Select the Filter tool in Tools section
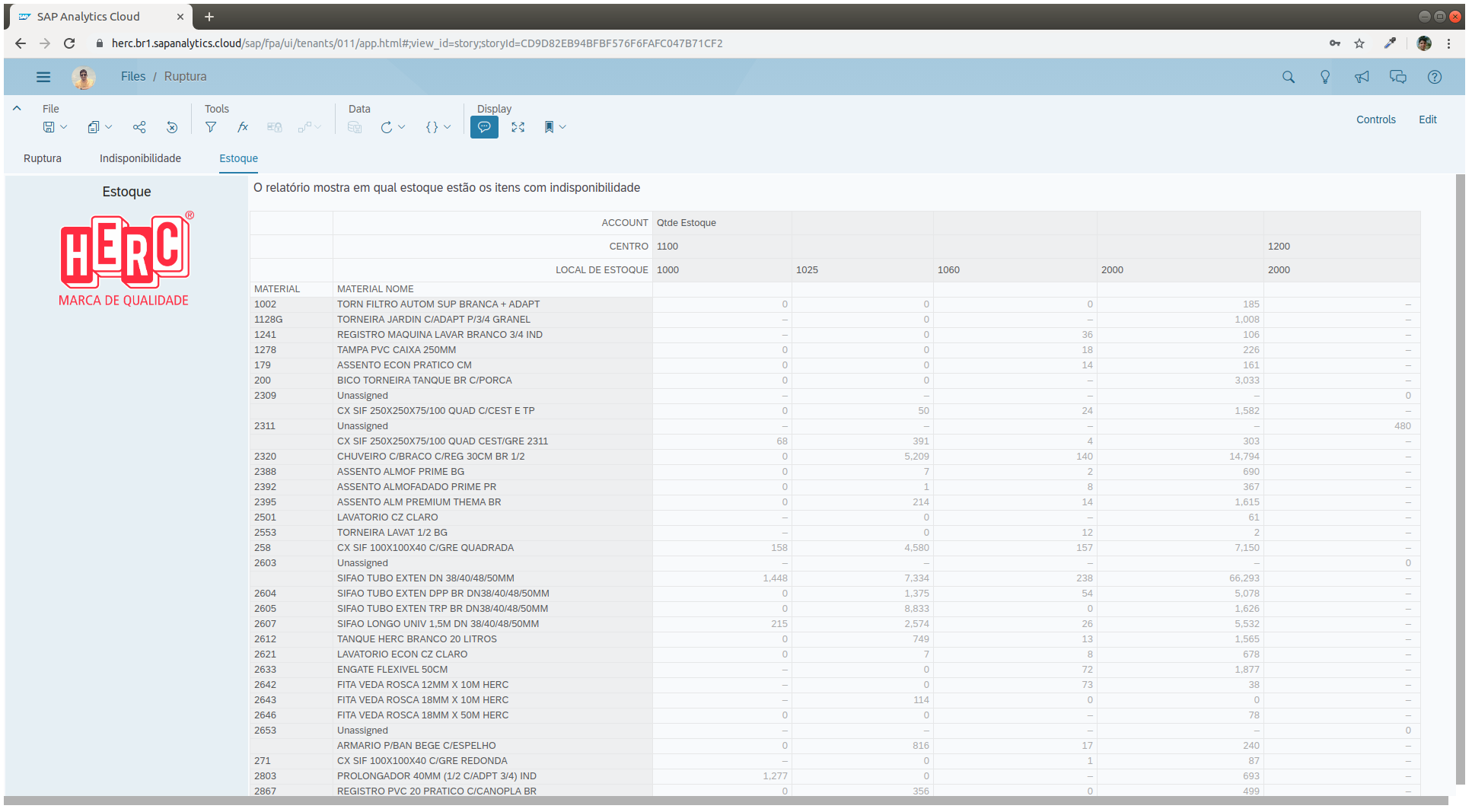The image size is (1472, 812). [x=211, y=127]
